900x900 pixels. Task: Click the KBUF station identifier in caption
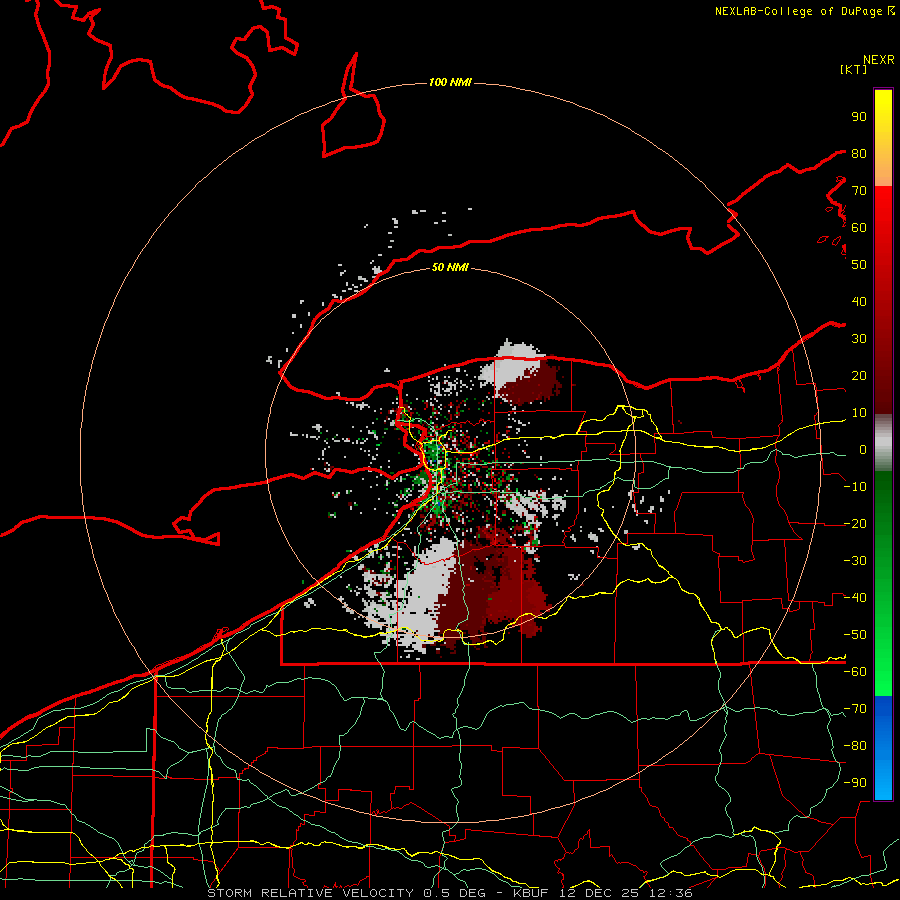point(531,893)
